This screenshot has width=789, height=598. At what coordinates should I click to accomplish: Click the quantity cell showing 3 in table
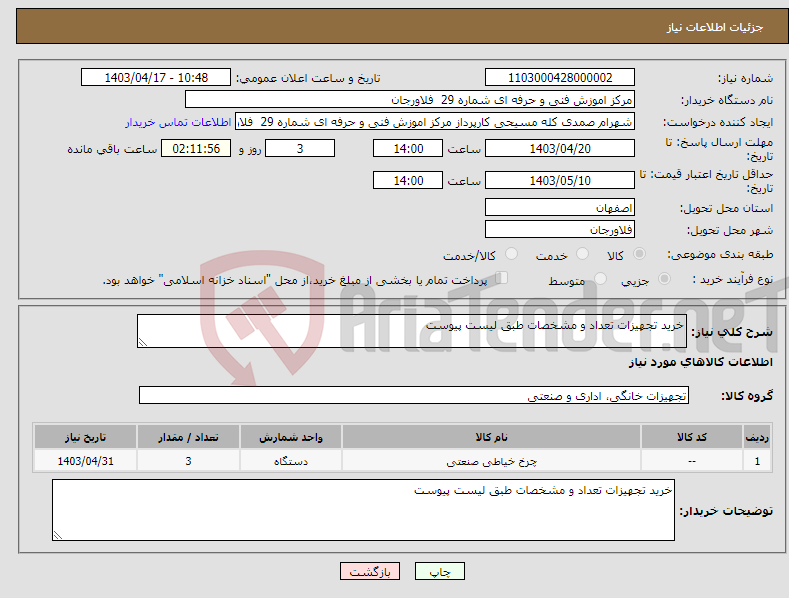pos(188,461)
